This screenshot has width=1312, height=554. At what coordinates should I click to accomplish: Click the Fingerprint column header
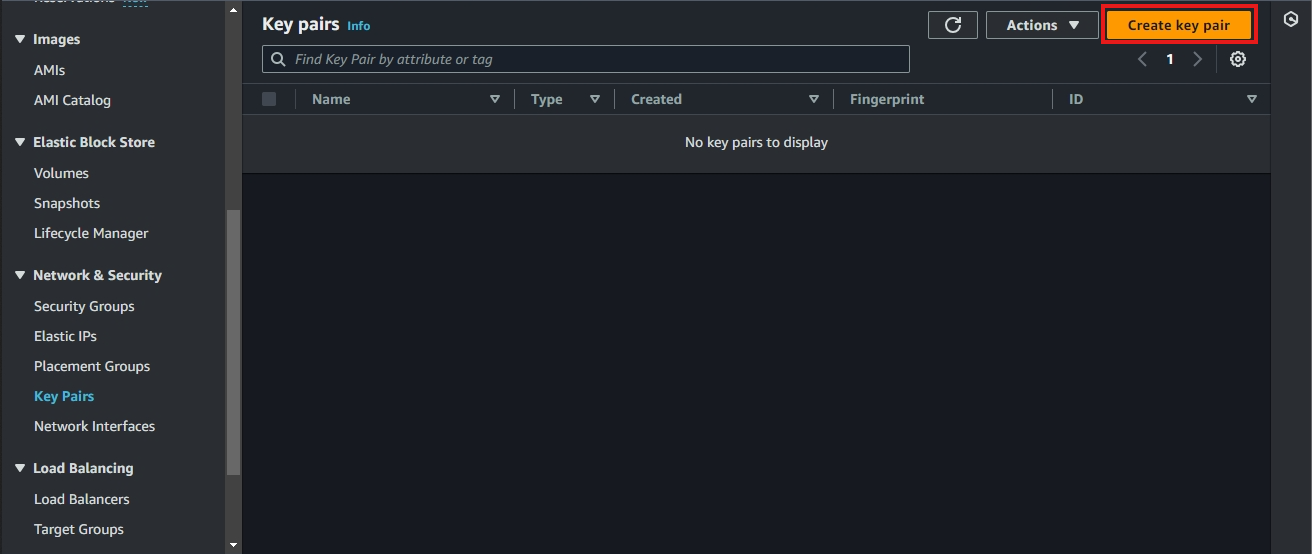tap(887, 99)
